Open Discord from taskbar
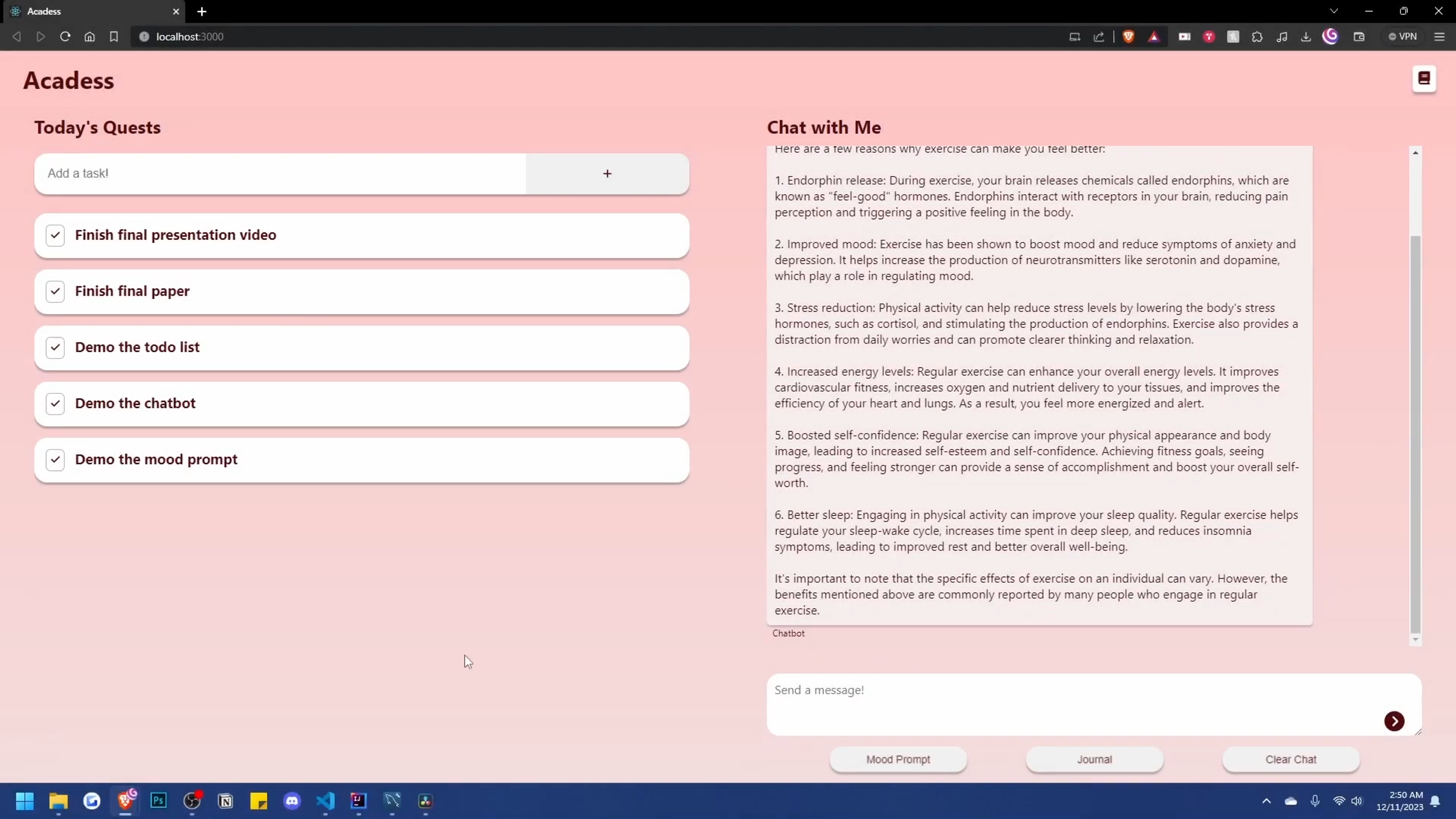The image size is (1456, 819). (292, 801)
